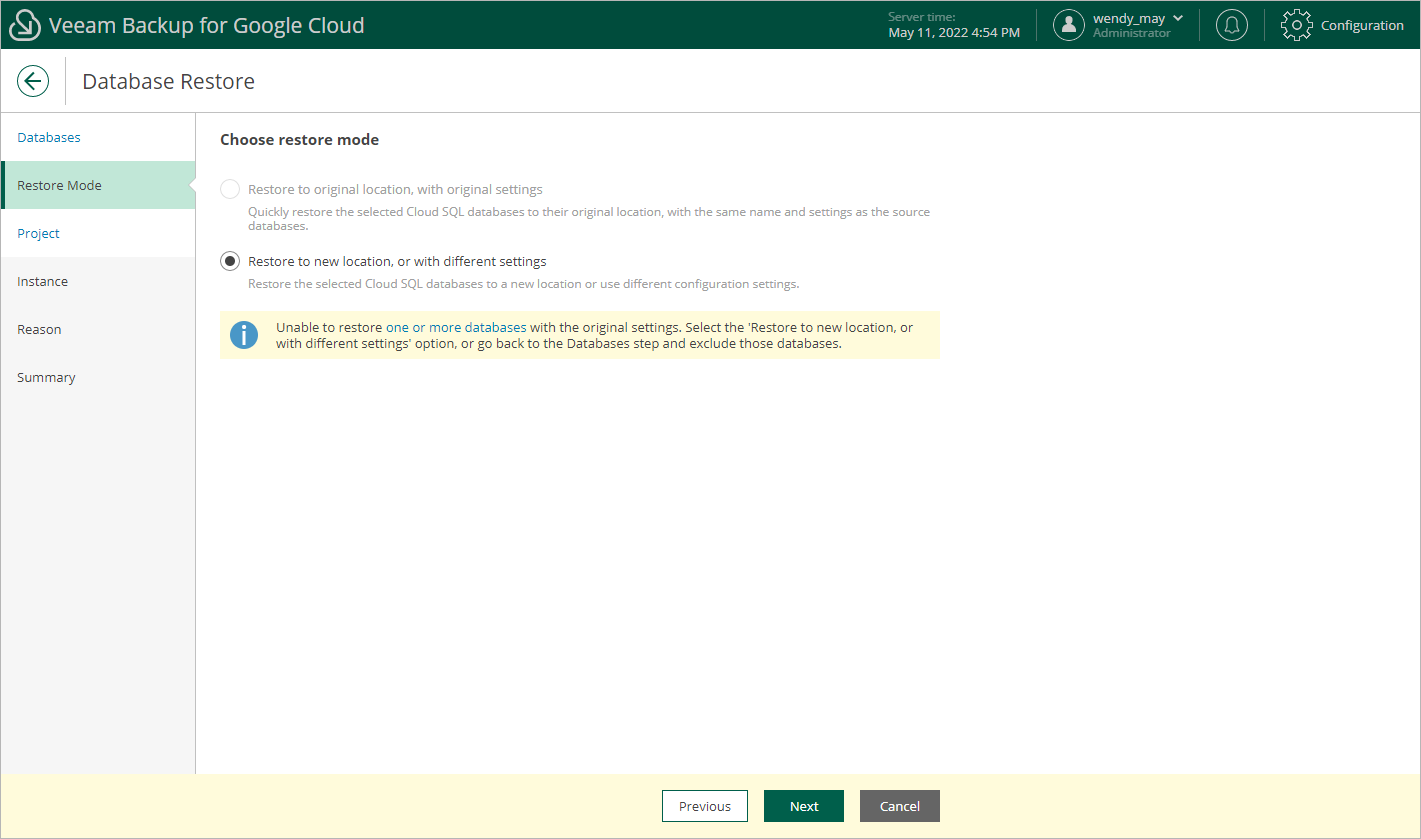The height and width of the screenshot is (839, 1421).
Task: Click the Cancel button
Action: (x=900, y=806)
